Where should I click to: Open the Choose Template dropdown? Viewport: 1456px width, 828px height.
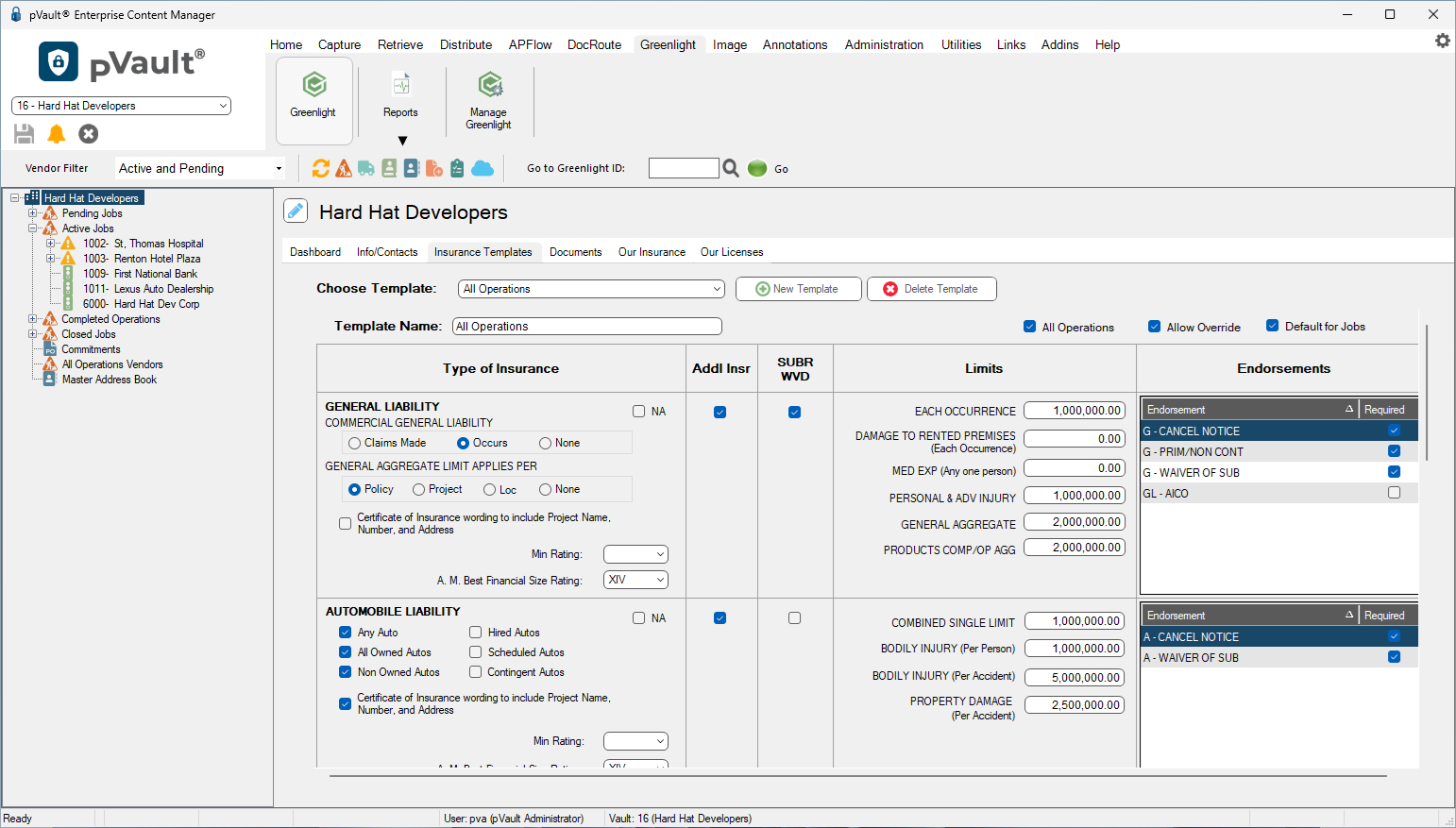[591, 289]
